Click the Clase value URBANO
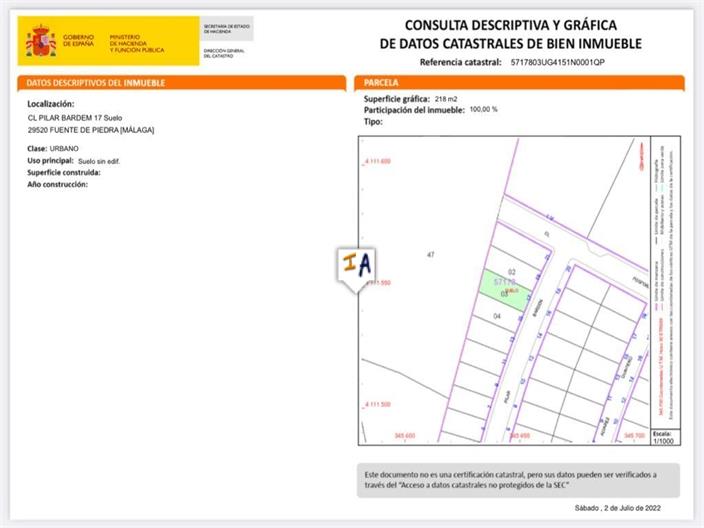 pos(64,149)
